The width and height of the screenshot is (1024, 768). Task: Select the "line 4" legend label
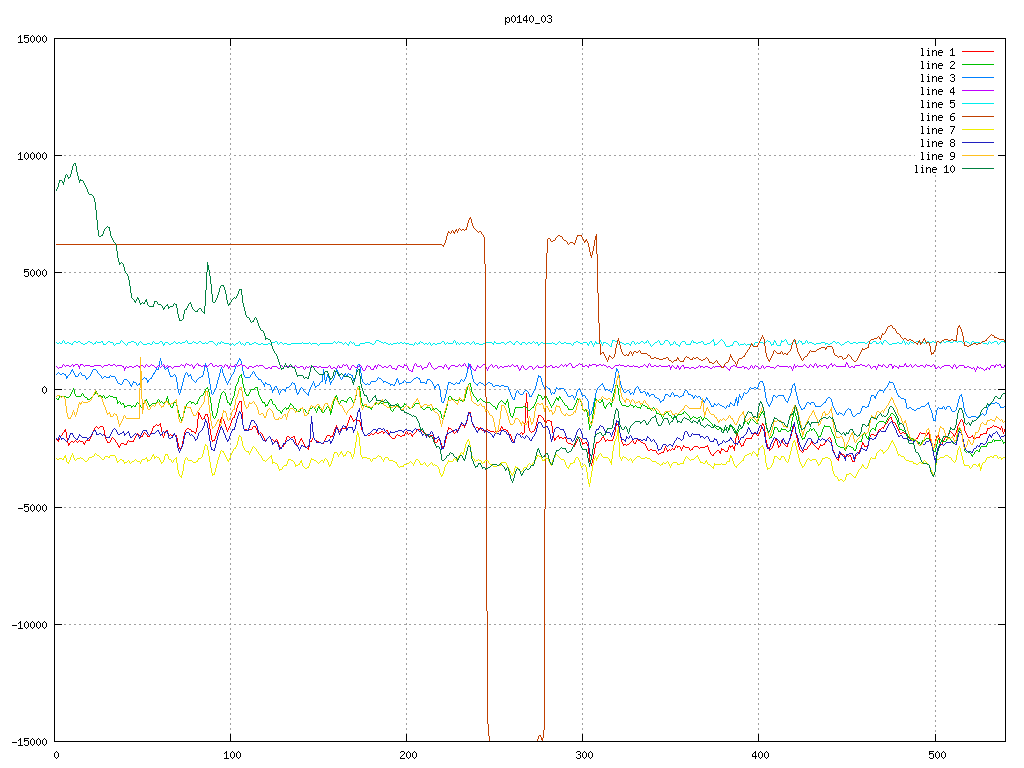[x=937, y=91]
